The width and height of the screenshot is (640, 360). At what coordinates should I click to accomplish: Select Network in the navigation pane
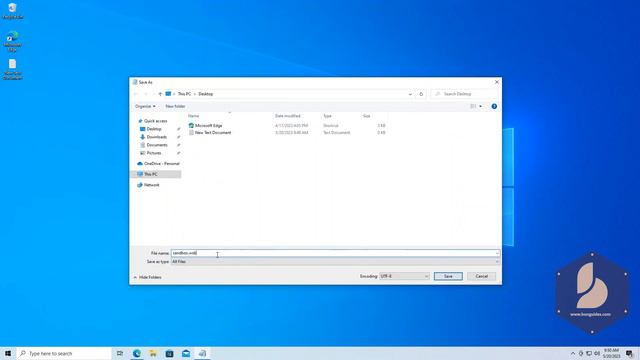click(x=151, y=185)
